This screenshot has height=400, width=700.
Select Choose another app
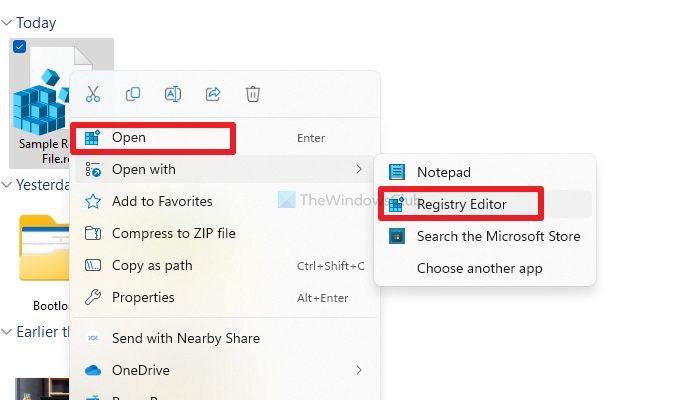(x=485, y=268)
